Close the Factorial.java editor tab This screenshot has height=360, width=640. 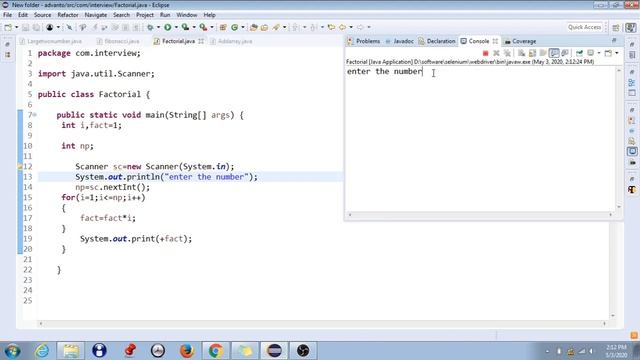(x=201, y=41)
